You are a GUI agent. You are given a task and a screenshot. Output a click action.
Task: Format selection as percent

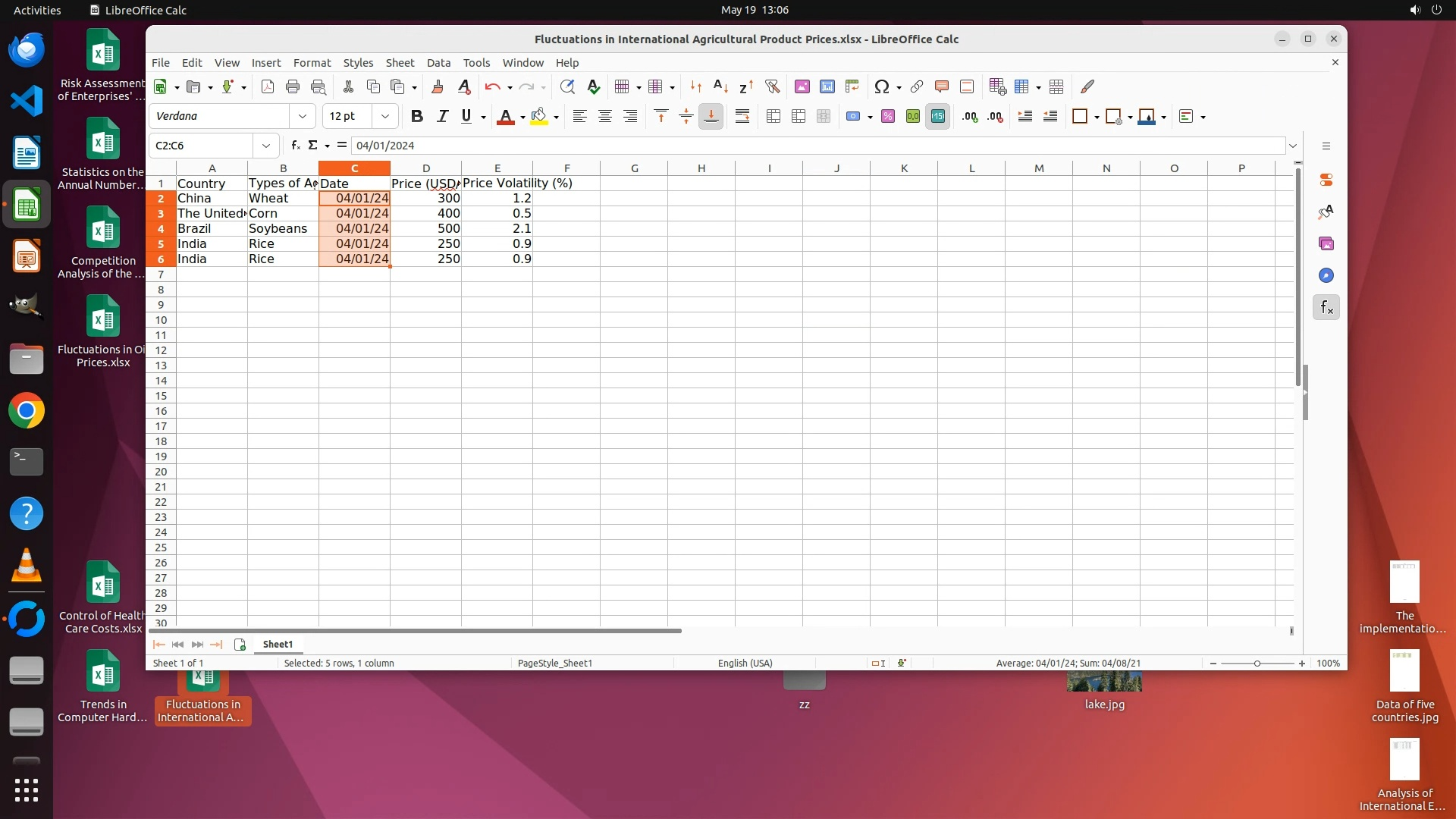(x=888, y=116)
